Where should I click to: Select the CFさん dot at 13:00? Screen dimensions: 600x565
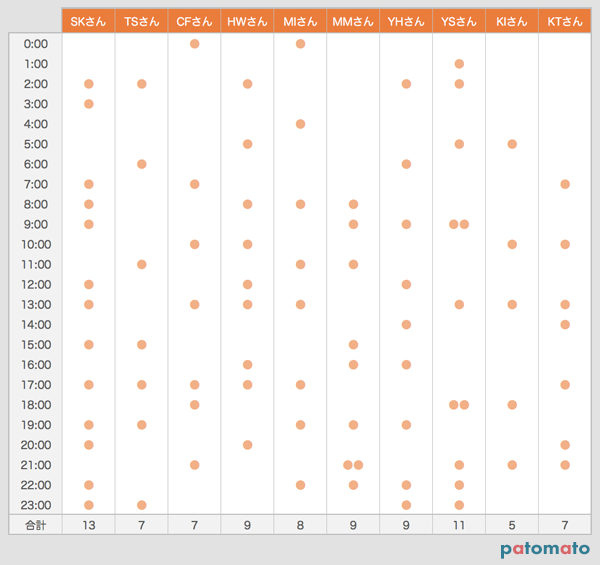(x=194, y=304)
